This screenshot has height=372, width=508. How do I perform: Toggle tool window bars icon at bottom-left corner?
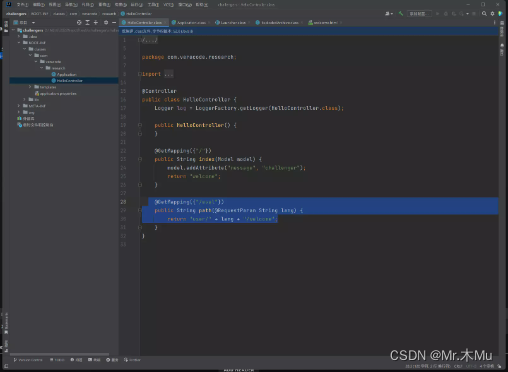(x=6, y=366)
